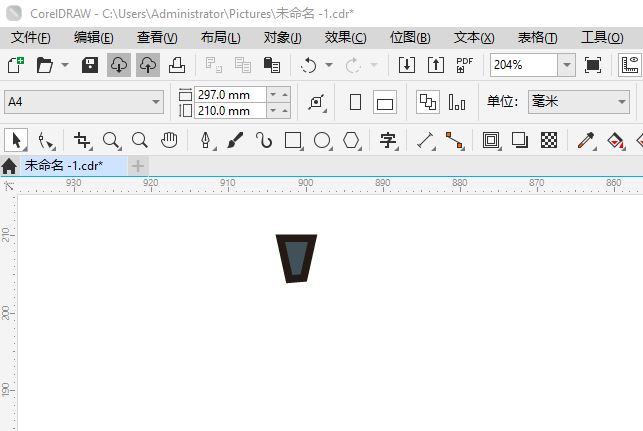Image resolution: width=643 pixels, height=431 pixels.
Task: Open the 表格(T) menu
Action: tap(538, 38)
